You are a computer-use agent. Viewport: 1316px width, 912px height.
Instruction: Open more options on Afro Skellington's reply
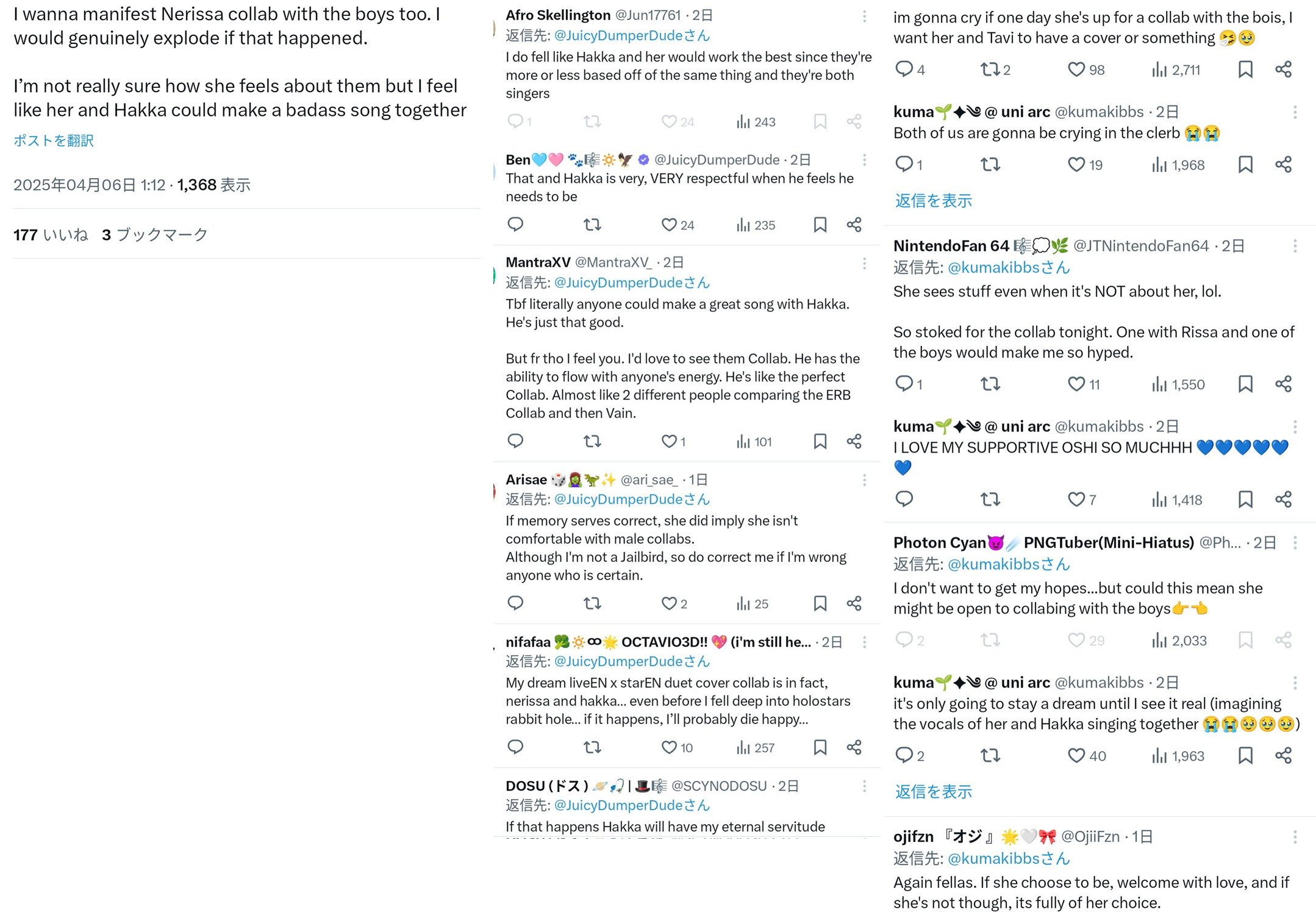pos(864,16)
